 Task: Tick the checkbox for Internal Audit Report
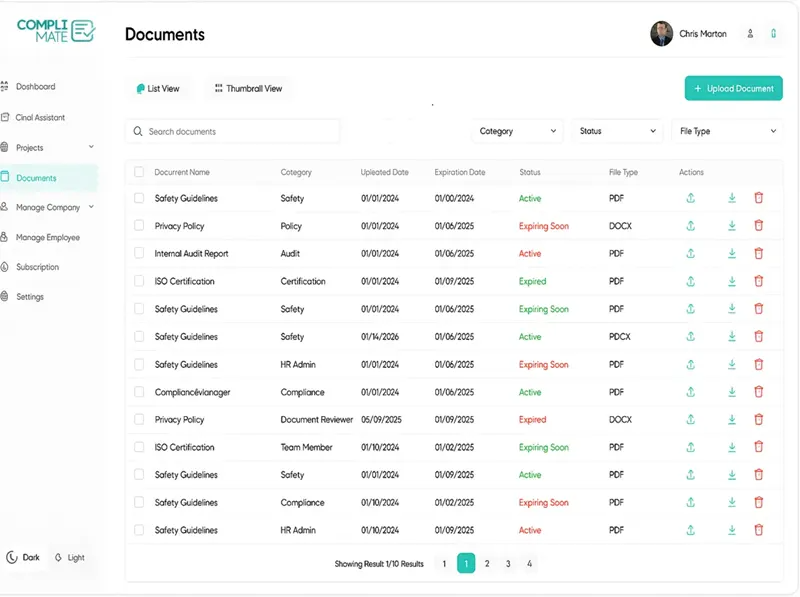[x=139, y=253]
